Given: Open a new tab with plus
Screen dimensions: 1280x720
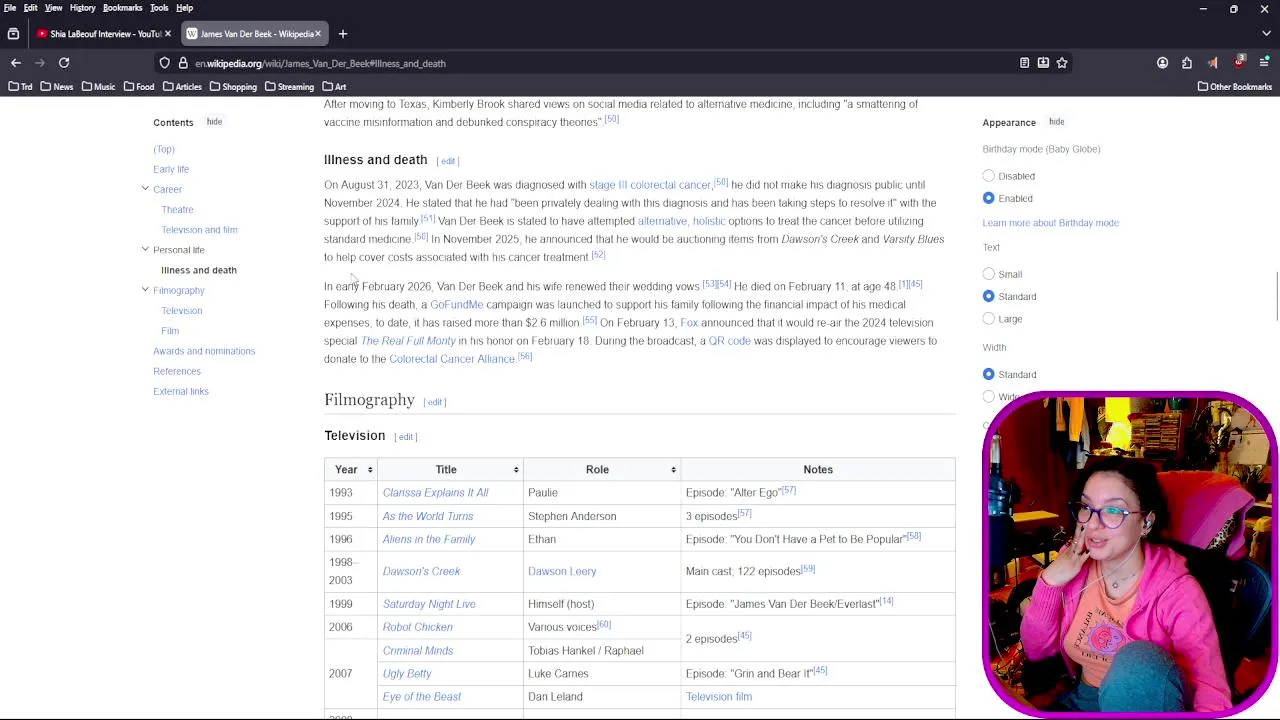Looking at the screenshot, I should pos(342,34).
